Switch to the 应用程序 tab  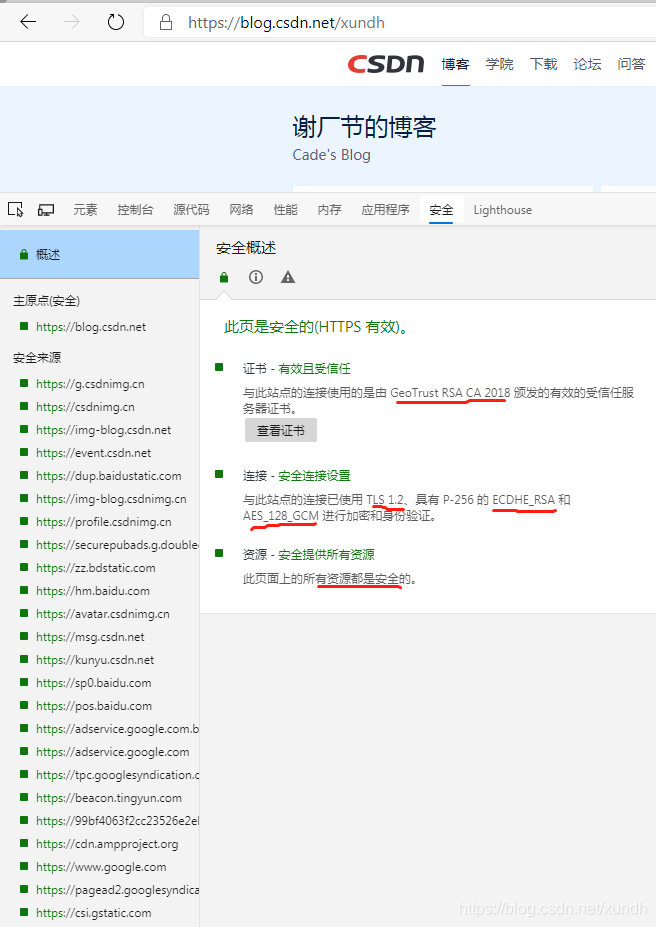tap(385, 210)
